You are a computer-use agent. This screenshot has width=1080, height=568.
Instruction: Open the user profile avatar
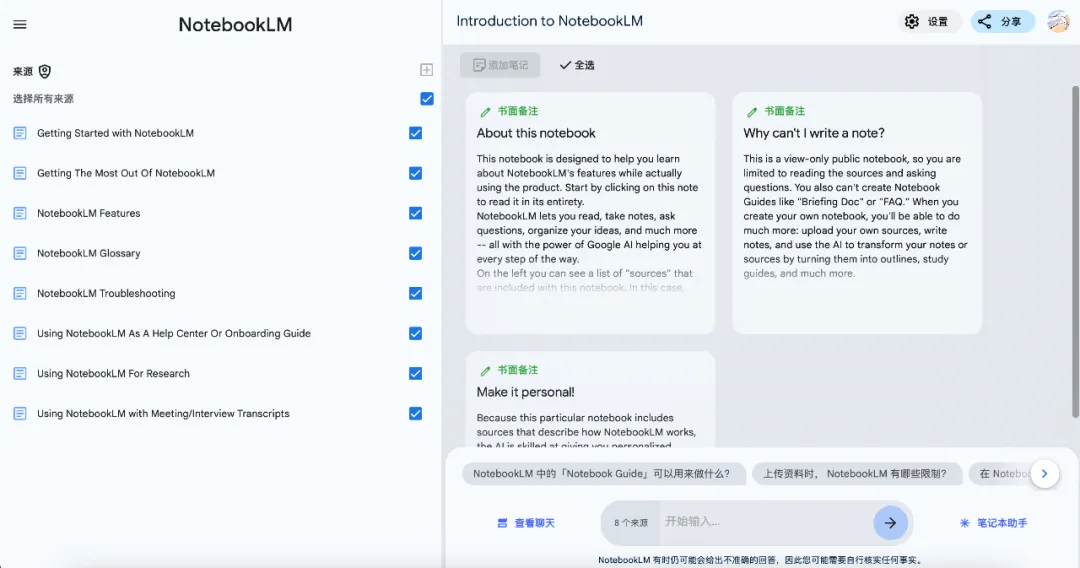click(x=1058, y=21)
